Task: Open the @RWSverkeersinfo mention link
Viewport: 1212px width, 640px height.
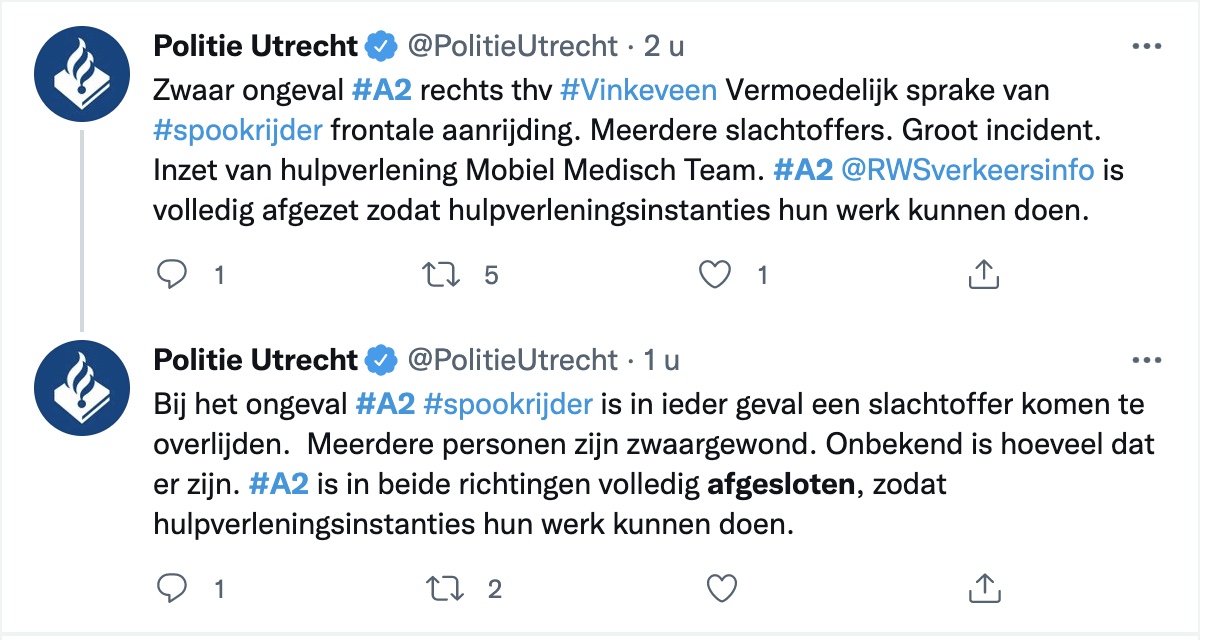Action: [x=968, y=170]
